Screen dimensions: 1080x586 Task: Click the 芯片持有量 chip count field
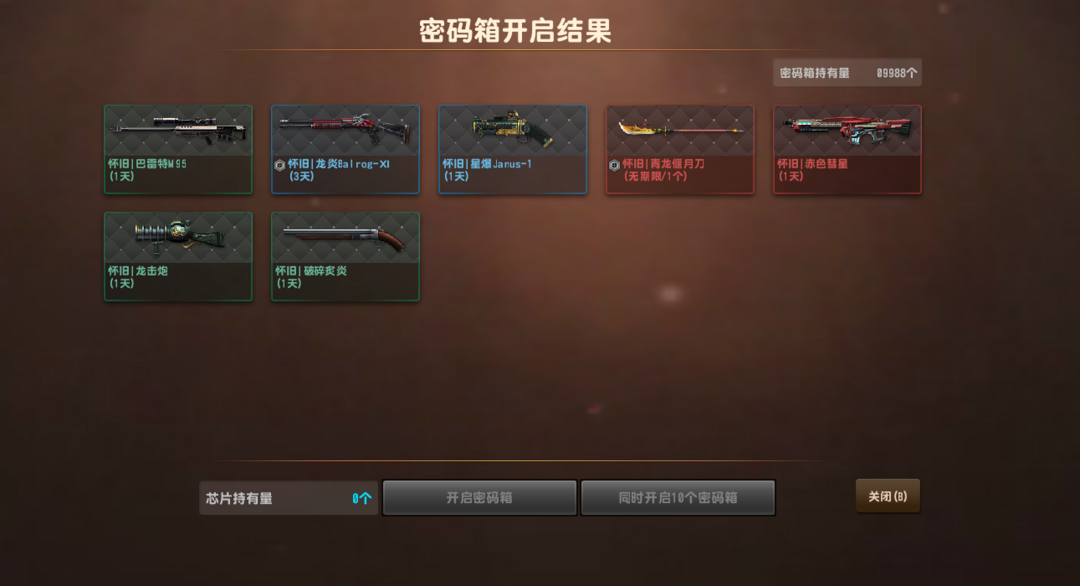(x=289, y=498)
